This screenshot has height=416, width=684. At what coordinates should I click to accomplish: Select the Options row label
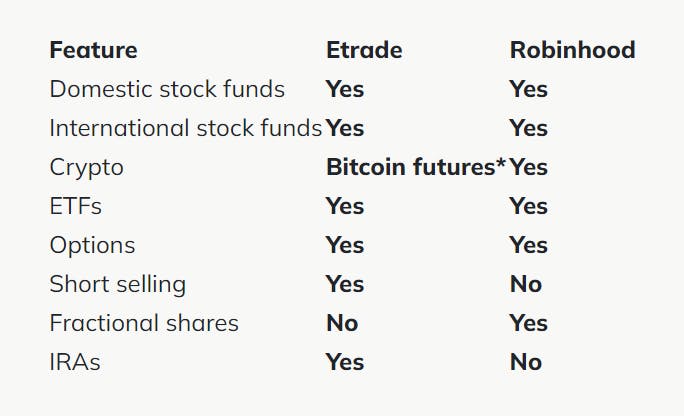point(92,245)
